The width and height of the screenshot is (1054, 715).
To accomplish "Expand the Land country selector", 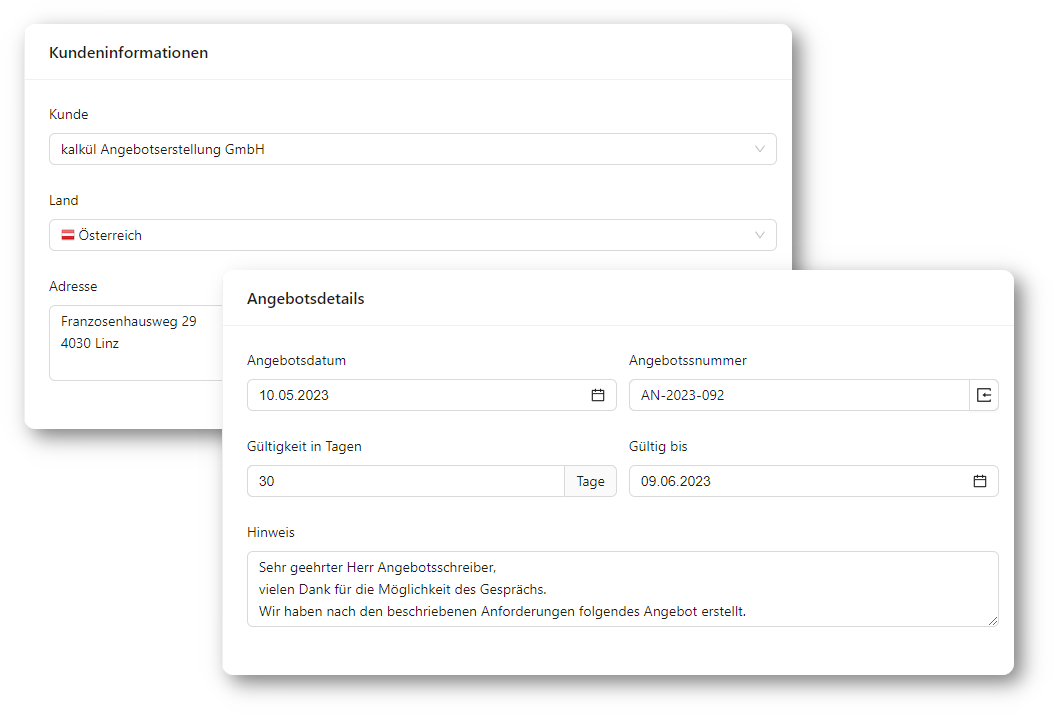I will coord(762,235).
